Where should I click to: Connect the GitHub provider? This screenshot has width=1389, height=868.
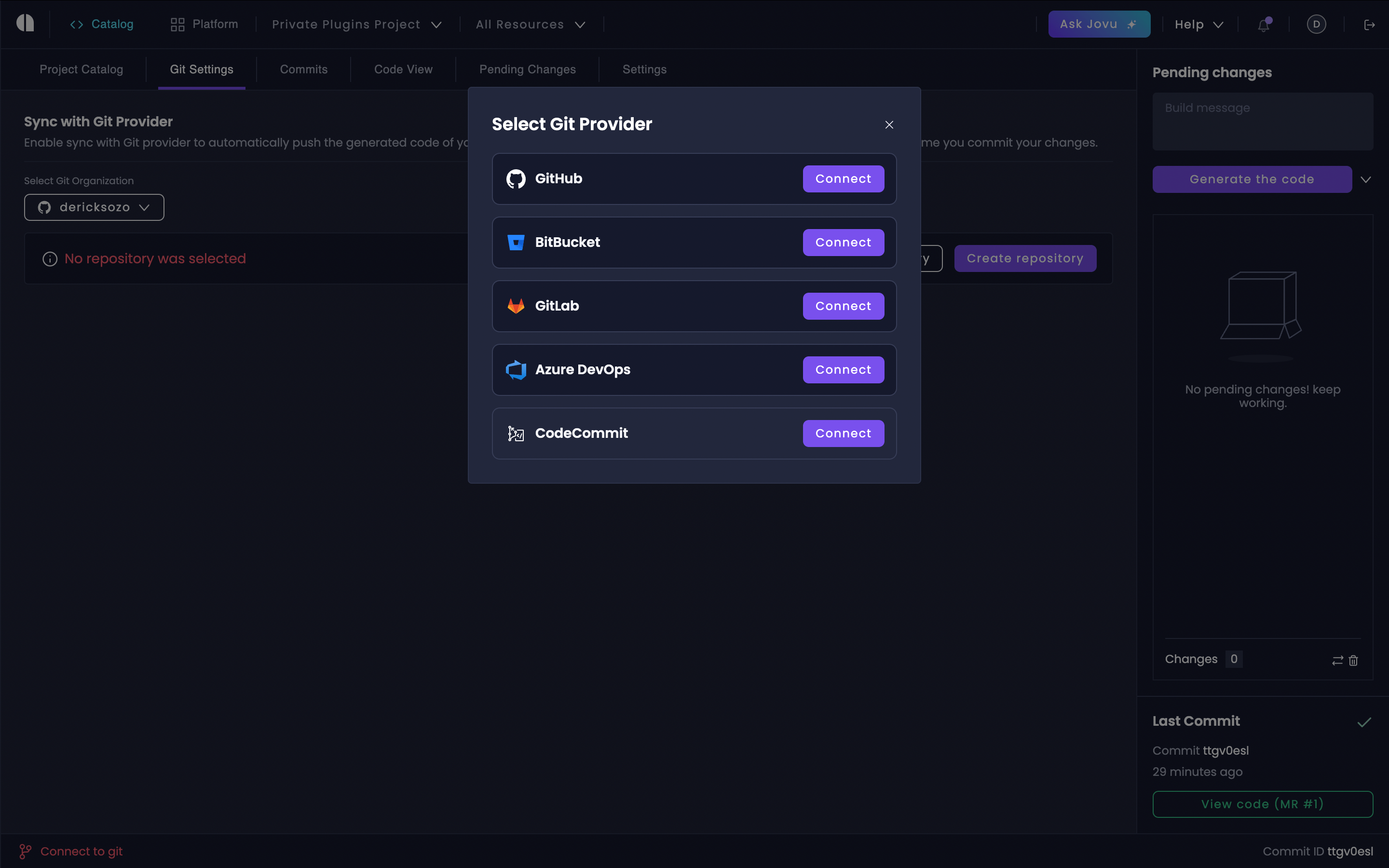coord(843,178)
